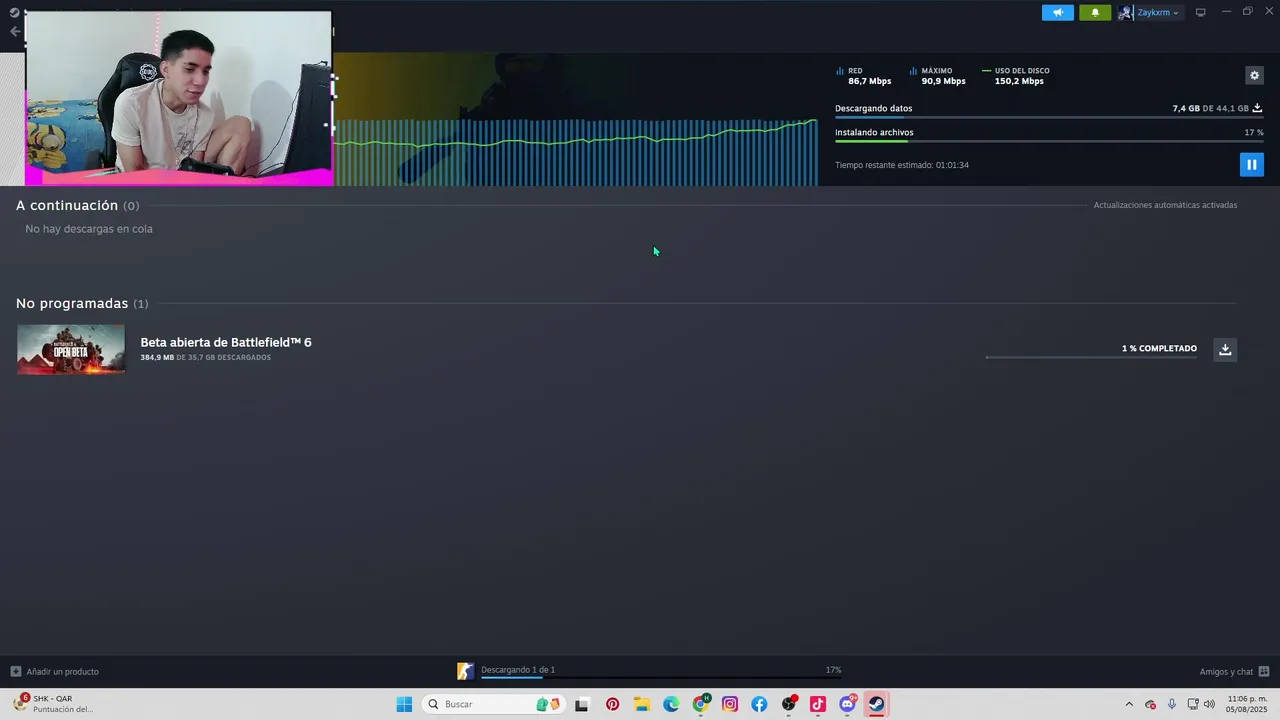Open Amigos y chat panel
The height and width of the screenshot is (720, 1280).
tap(1226, 672)
